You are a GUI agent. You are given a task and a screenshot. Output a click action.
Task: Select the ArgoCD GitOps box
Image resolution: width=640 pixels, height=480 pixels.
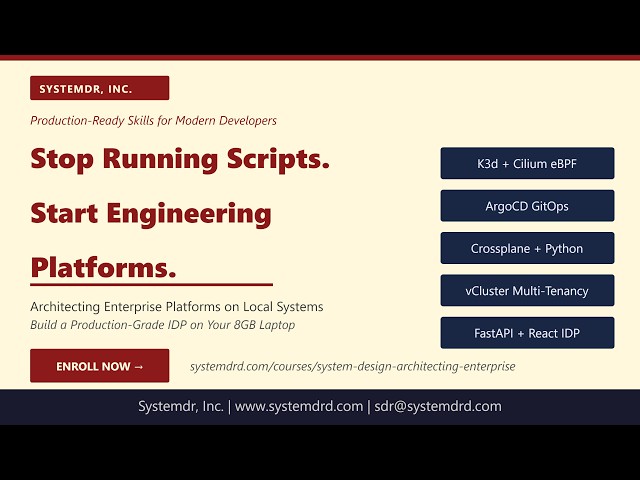pyautogui.click(x=527, y=206)
